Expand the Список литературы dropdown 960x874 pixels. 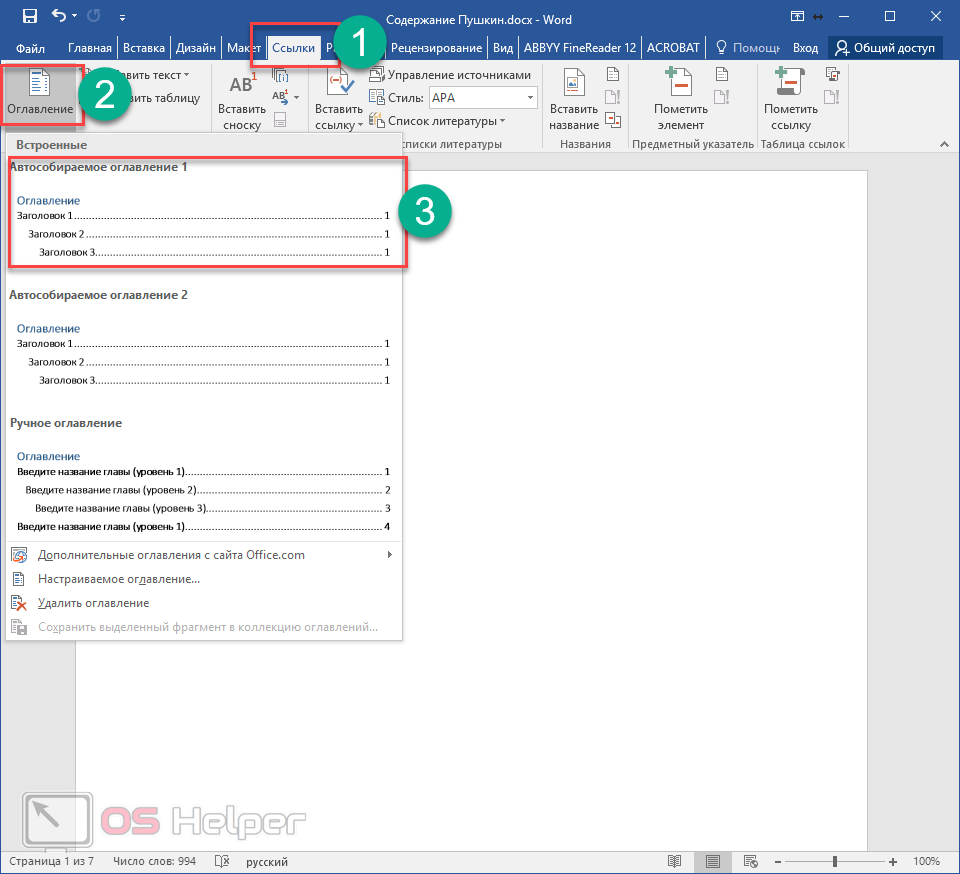(x=502, y=121)
